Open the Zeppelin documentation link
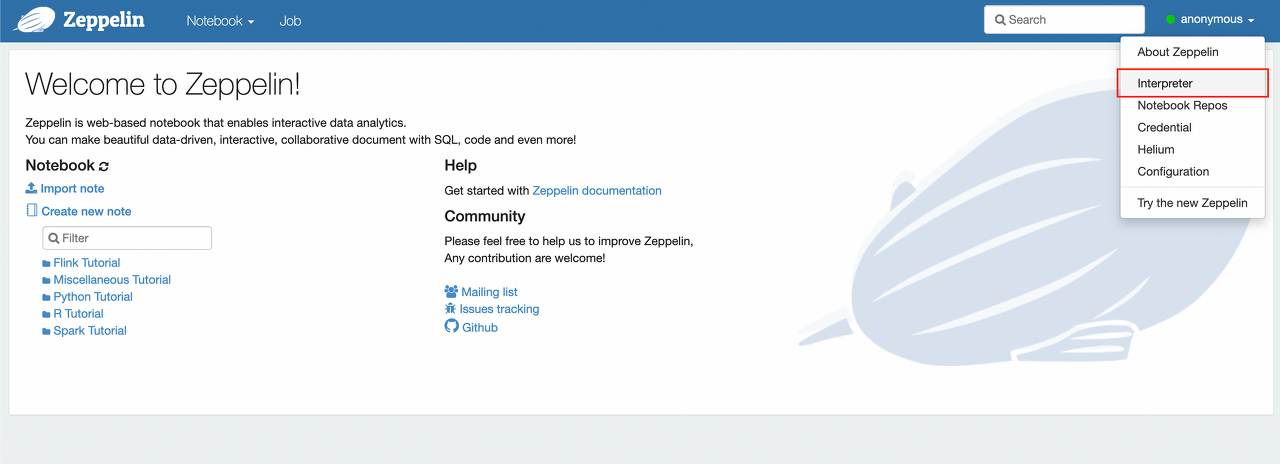 click(597, 190)
